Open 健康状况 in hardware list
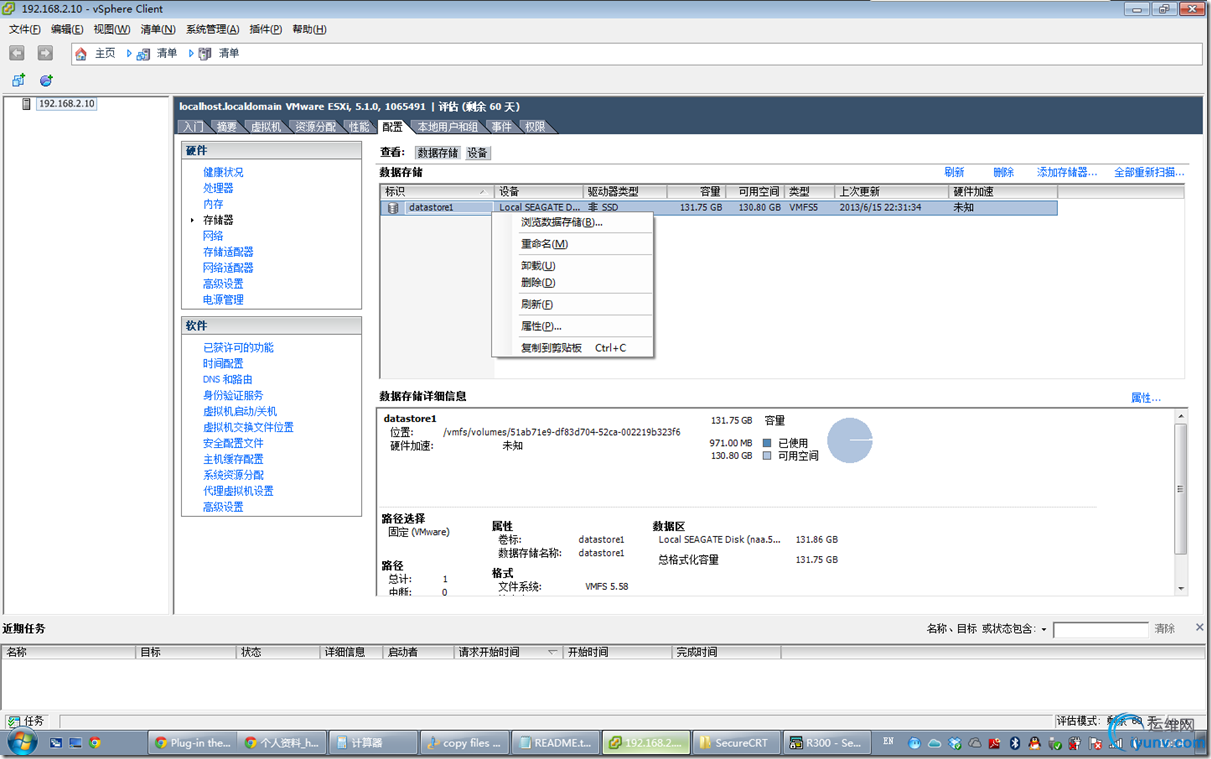Viewport: 1211px width, 759px height. point(223,172)
